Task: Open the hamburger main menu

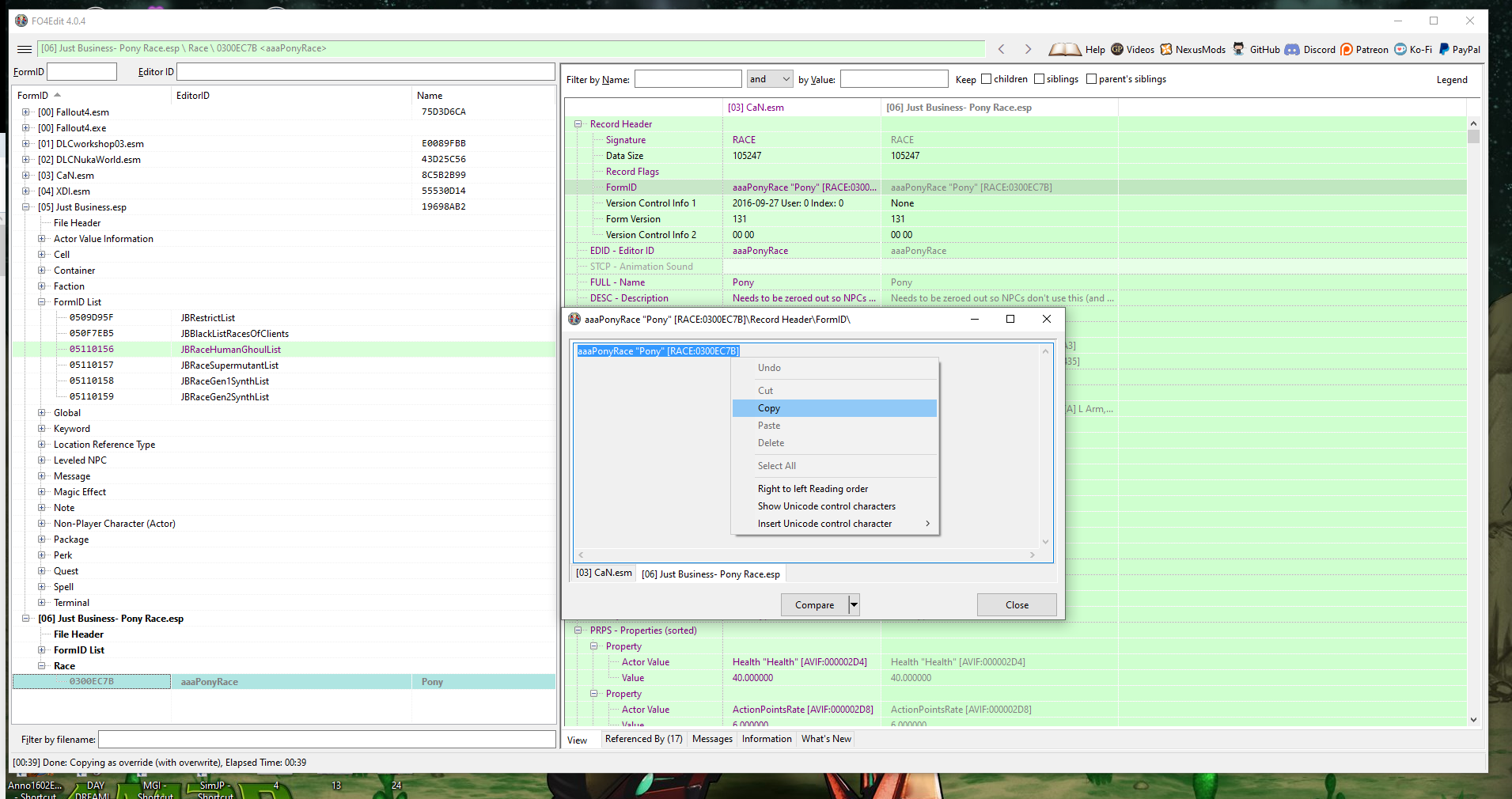Action: (25, 49)
